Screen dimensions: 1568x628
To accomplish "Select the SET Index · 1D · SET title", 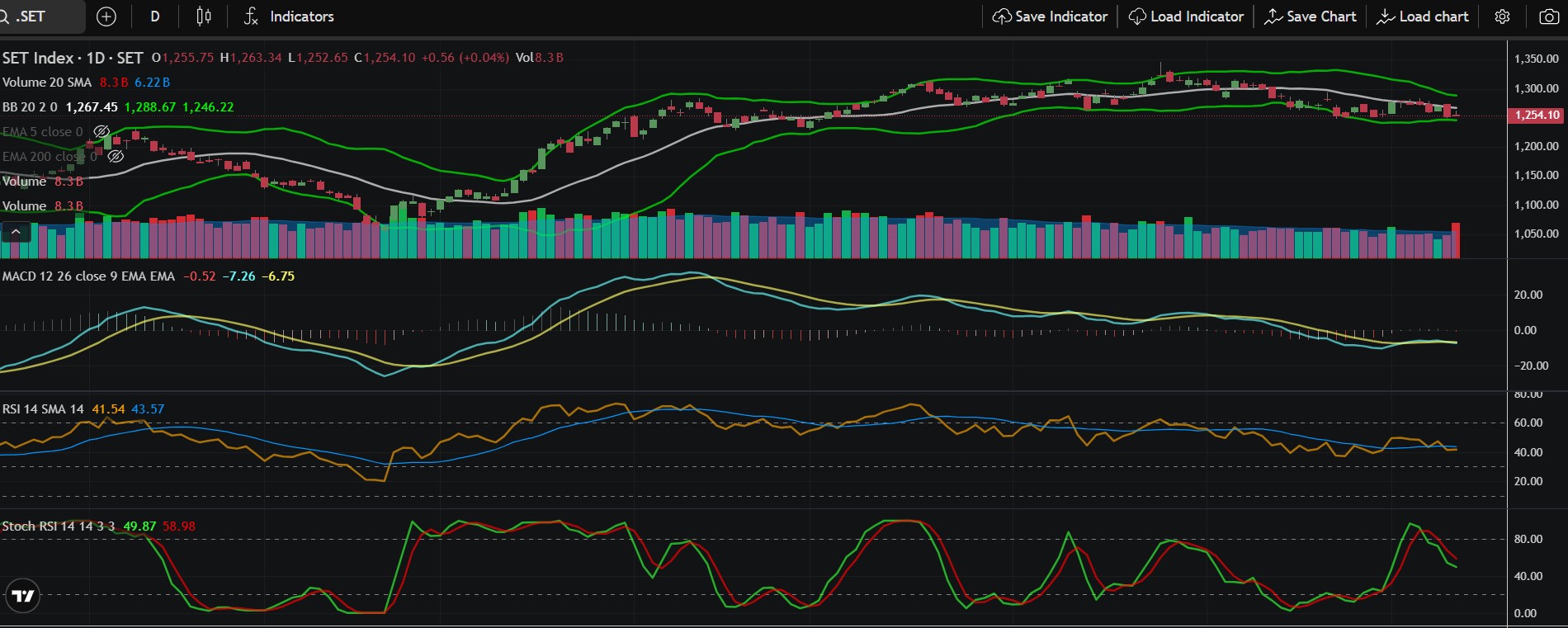I will point(73,58).
